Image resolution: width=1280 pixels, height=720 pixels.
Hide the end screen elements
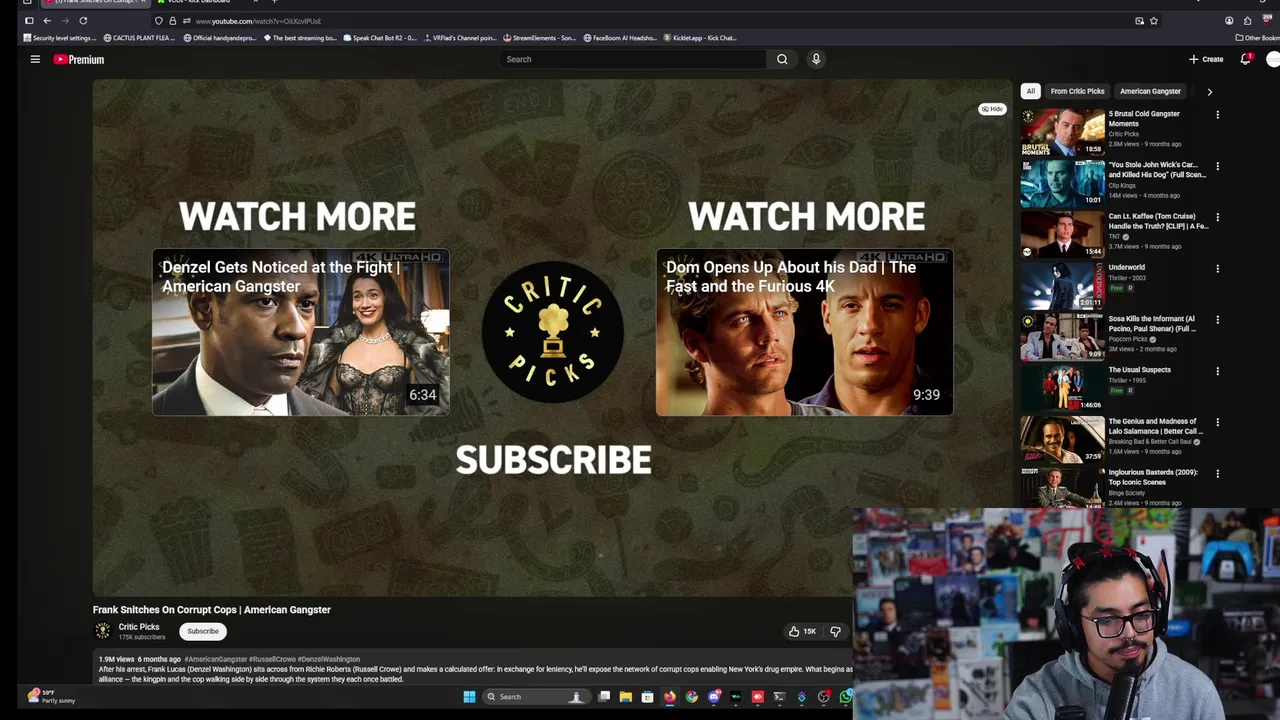(992, 109)
